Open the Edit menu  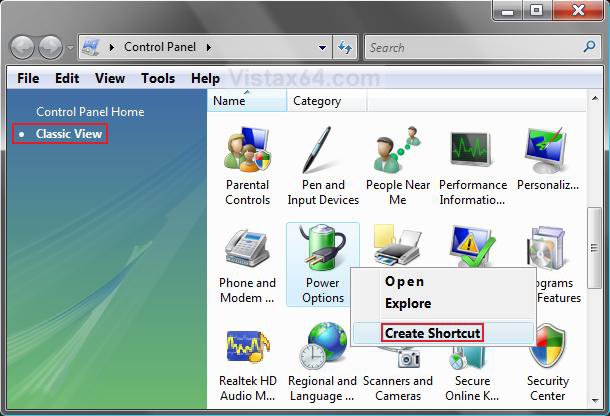point(67,78)
